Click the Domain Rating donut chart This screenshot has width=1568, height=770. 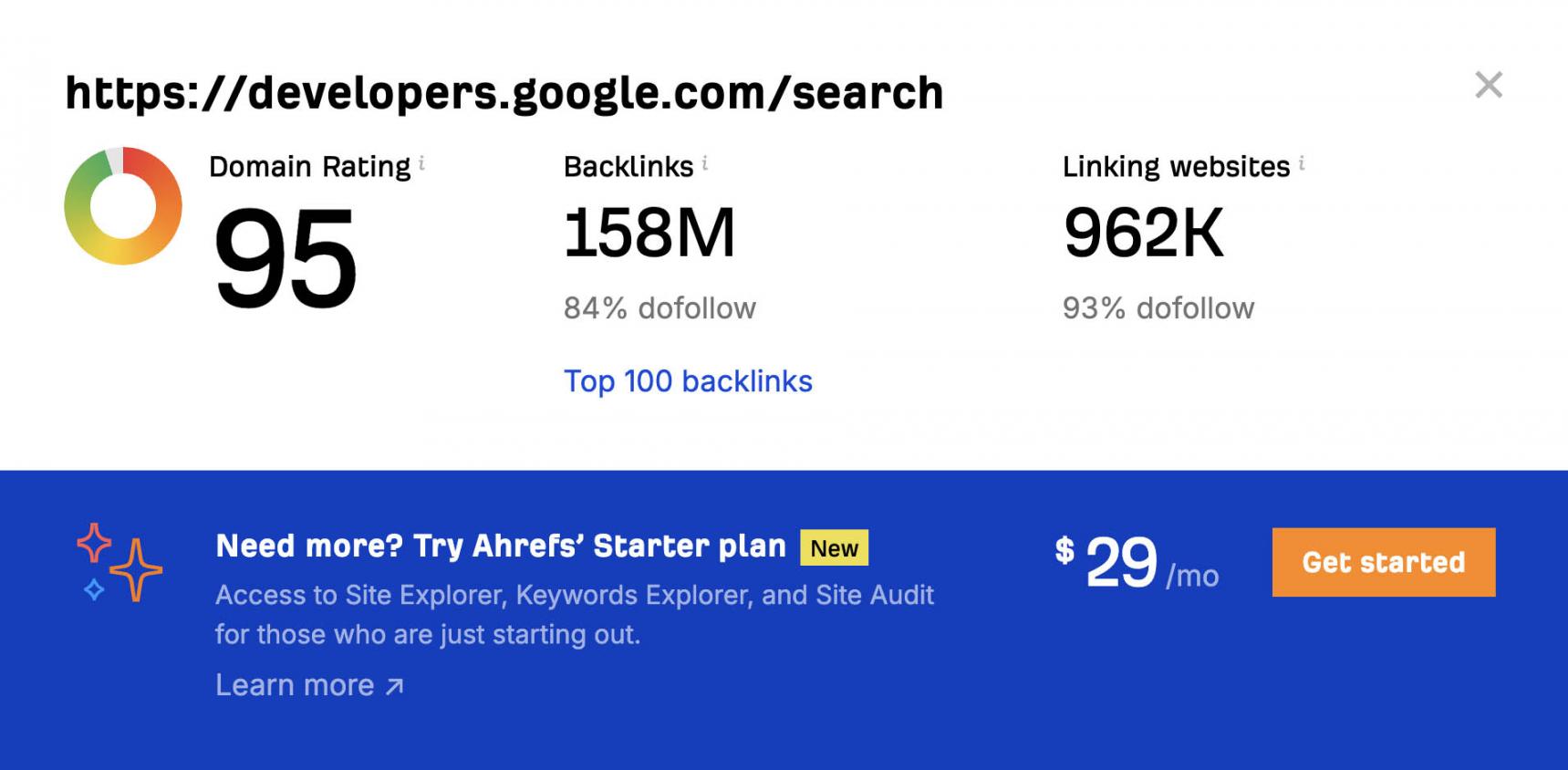[x=123, y=206]
